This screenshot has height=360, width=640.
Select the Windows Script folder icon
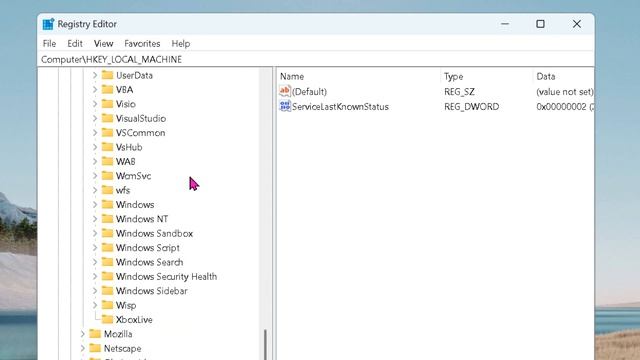click(x=107, y=247)
